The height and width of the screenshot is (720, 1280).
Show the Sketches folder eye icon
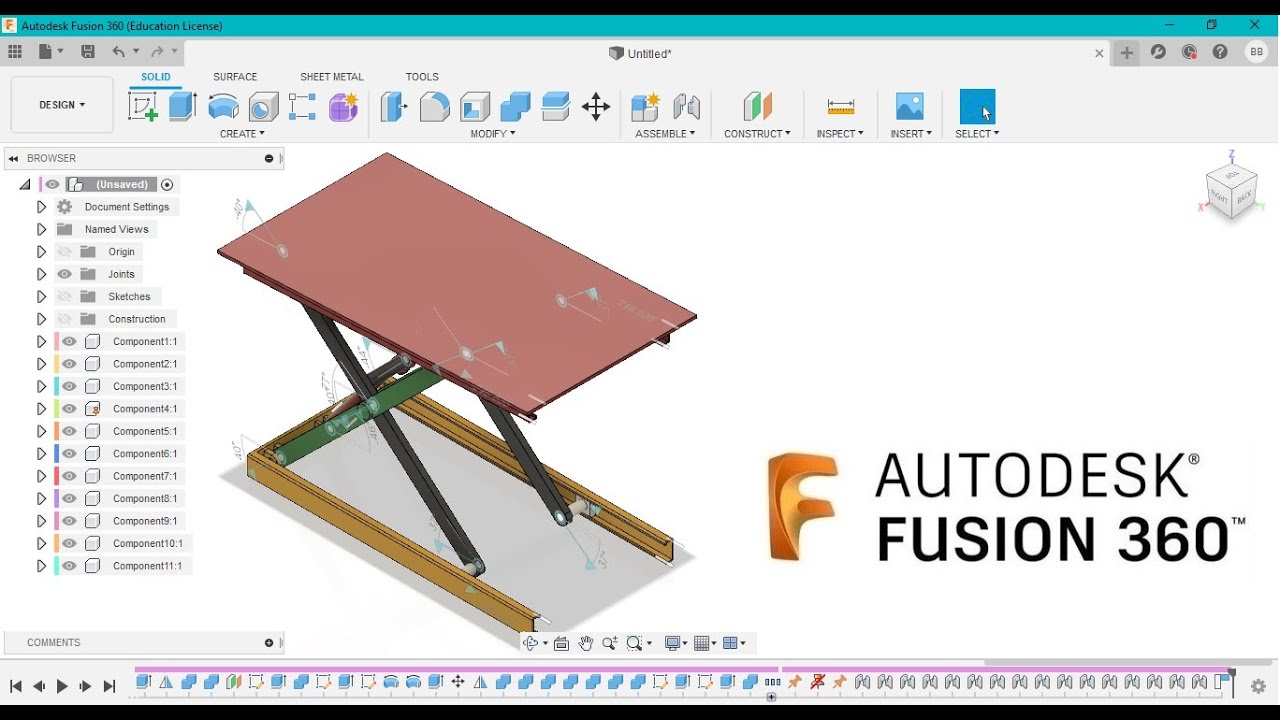point(65,296)
